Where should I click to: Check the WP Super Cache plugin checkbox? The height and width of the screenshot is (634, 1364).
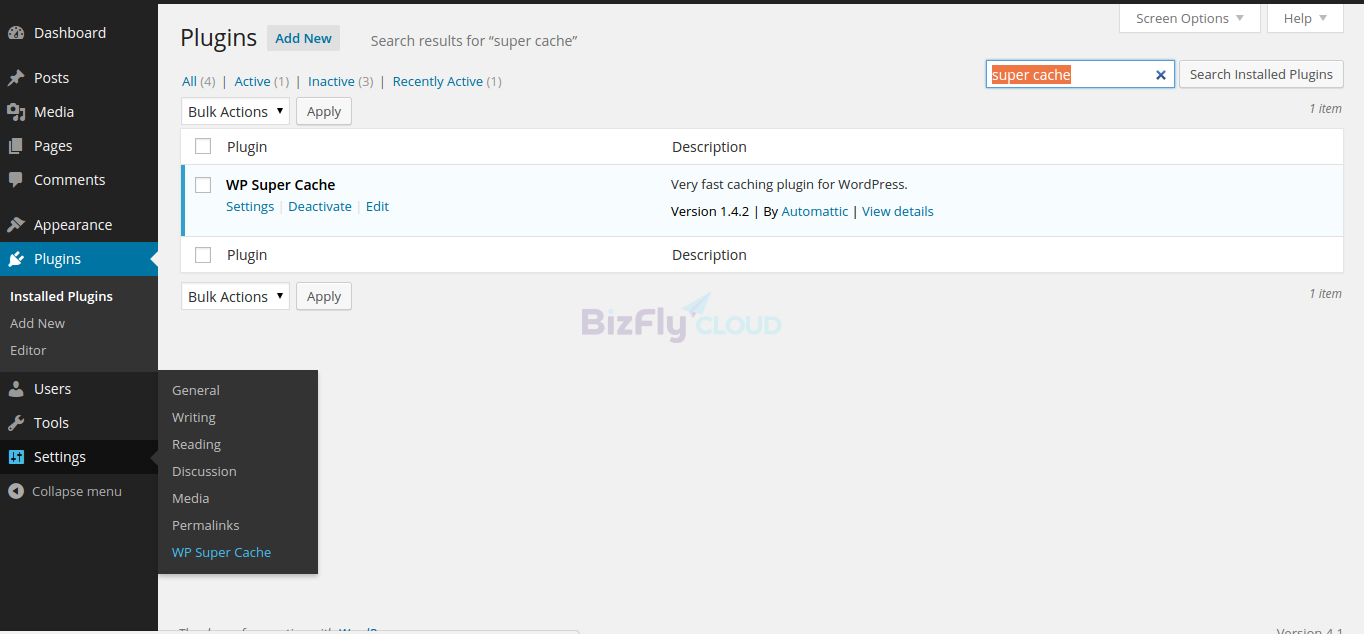(203, 185)
